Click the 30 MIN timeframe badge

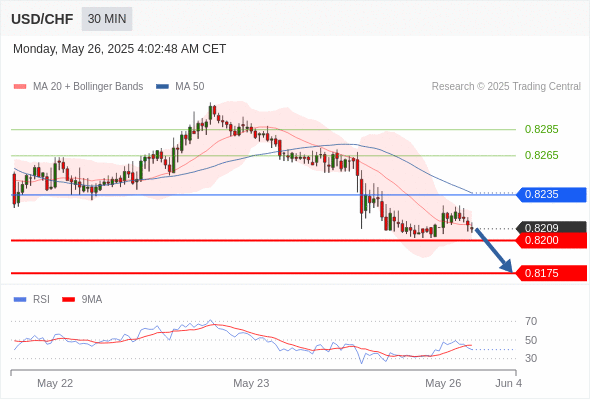[x=107, y=18]
